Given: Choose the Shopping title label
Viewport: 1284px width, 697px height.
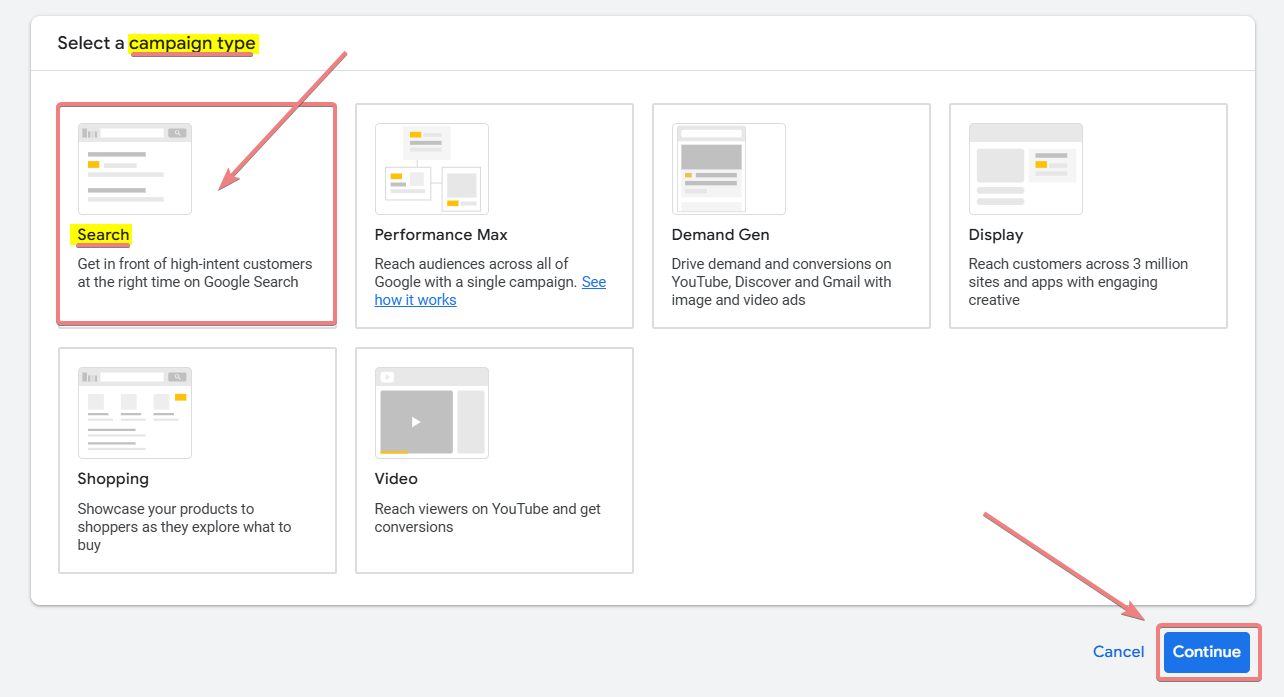Looking at the screenshot, I should [113, 479].
